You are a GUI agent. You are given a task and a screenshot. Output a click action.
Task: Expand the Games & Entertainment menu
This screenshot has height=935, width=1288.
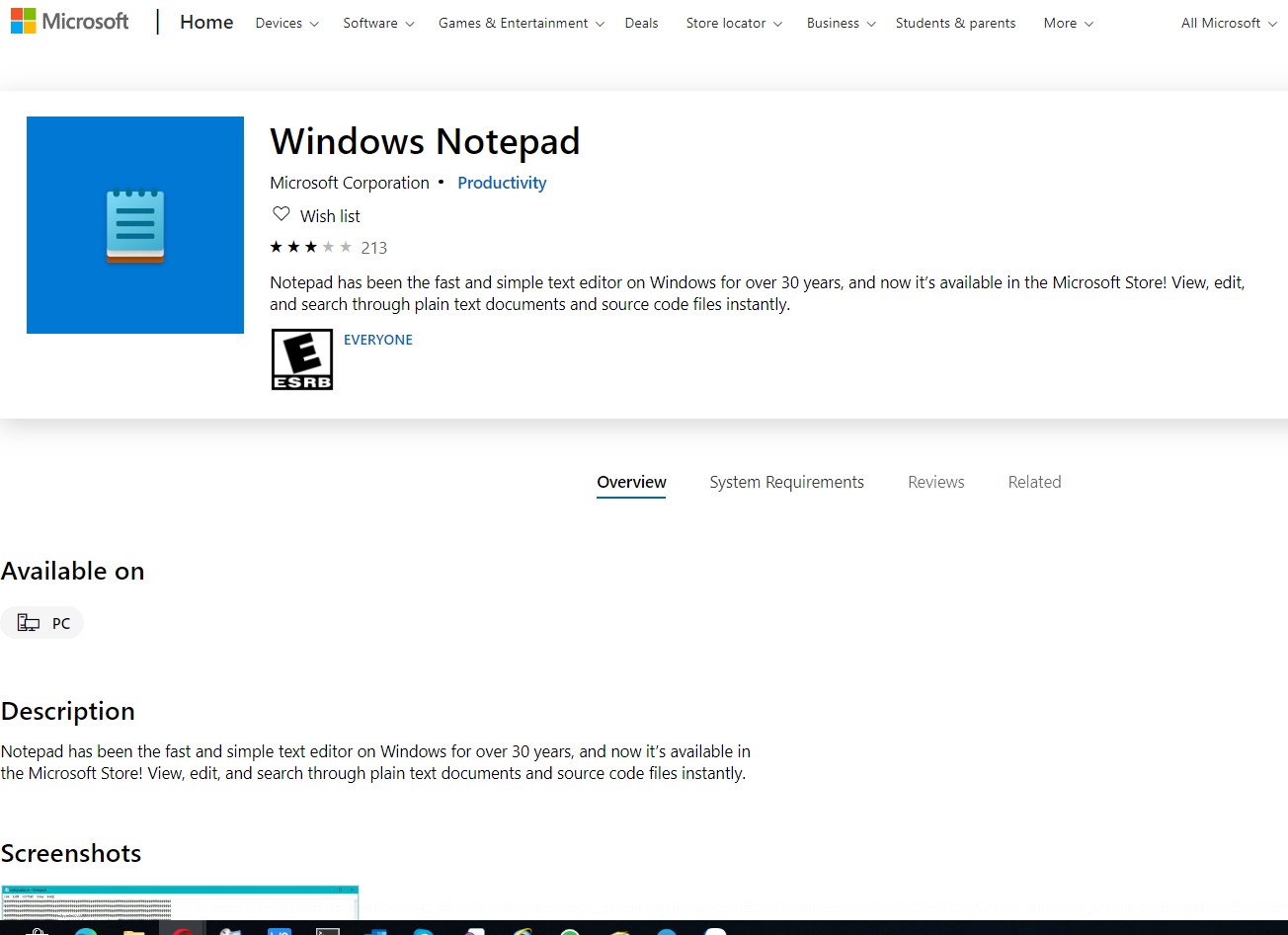(x=520, y=23)
